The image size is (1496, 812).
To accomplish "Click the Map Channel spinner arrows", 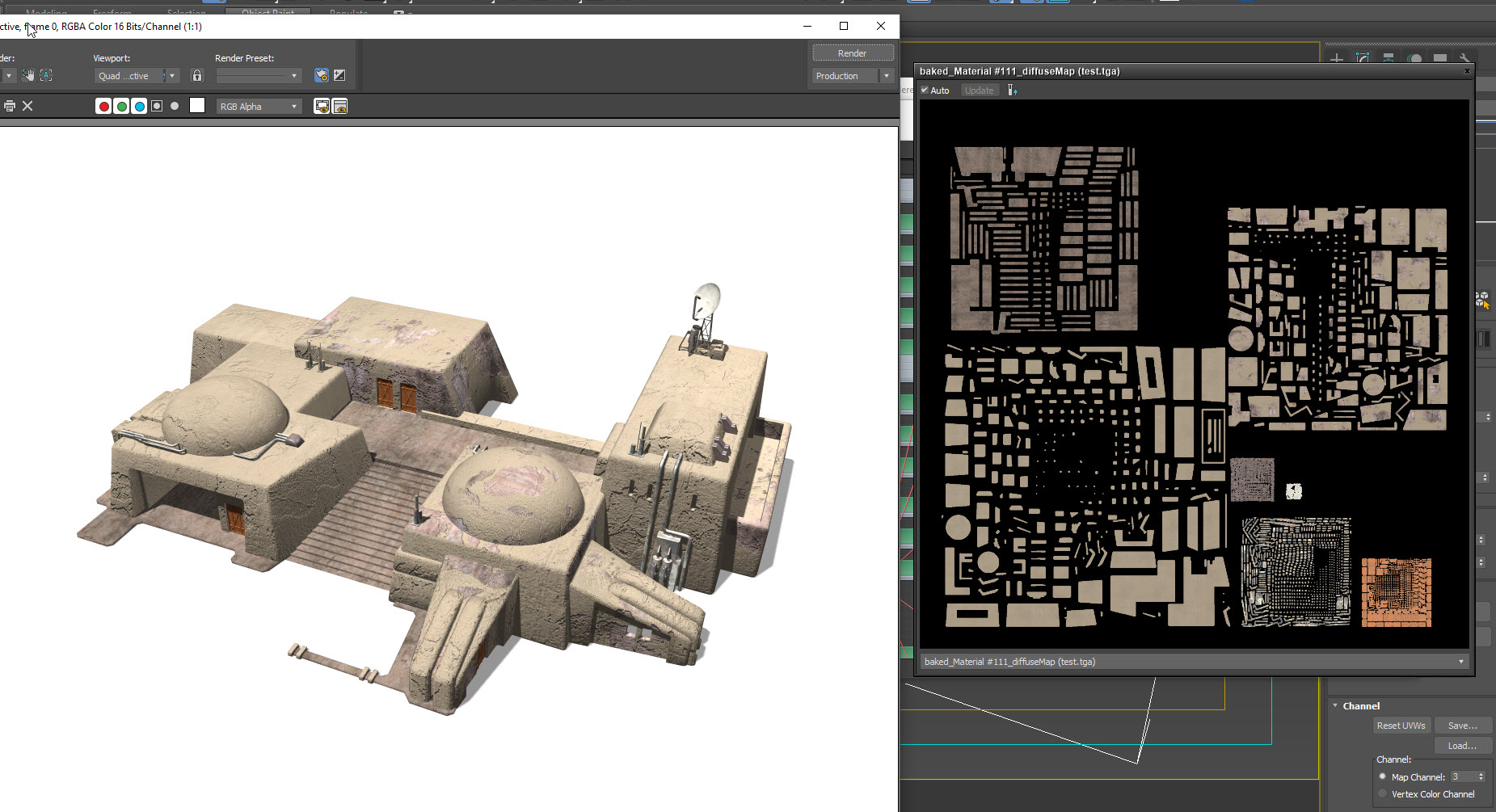I will (1481, 776).
